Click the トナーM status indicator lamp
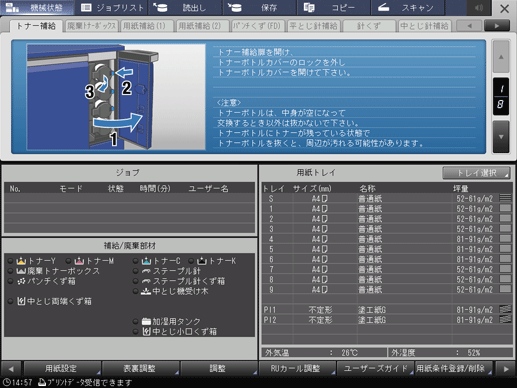517x388 pixels. click(x=68, y=261)
